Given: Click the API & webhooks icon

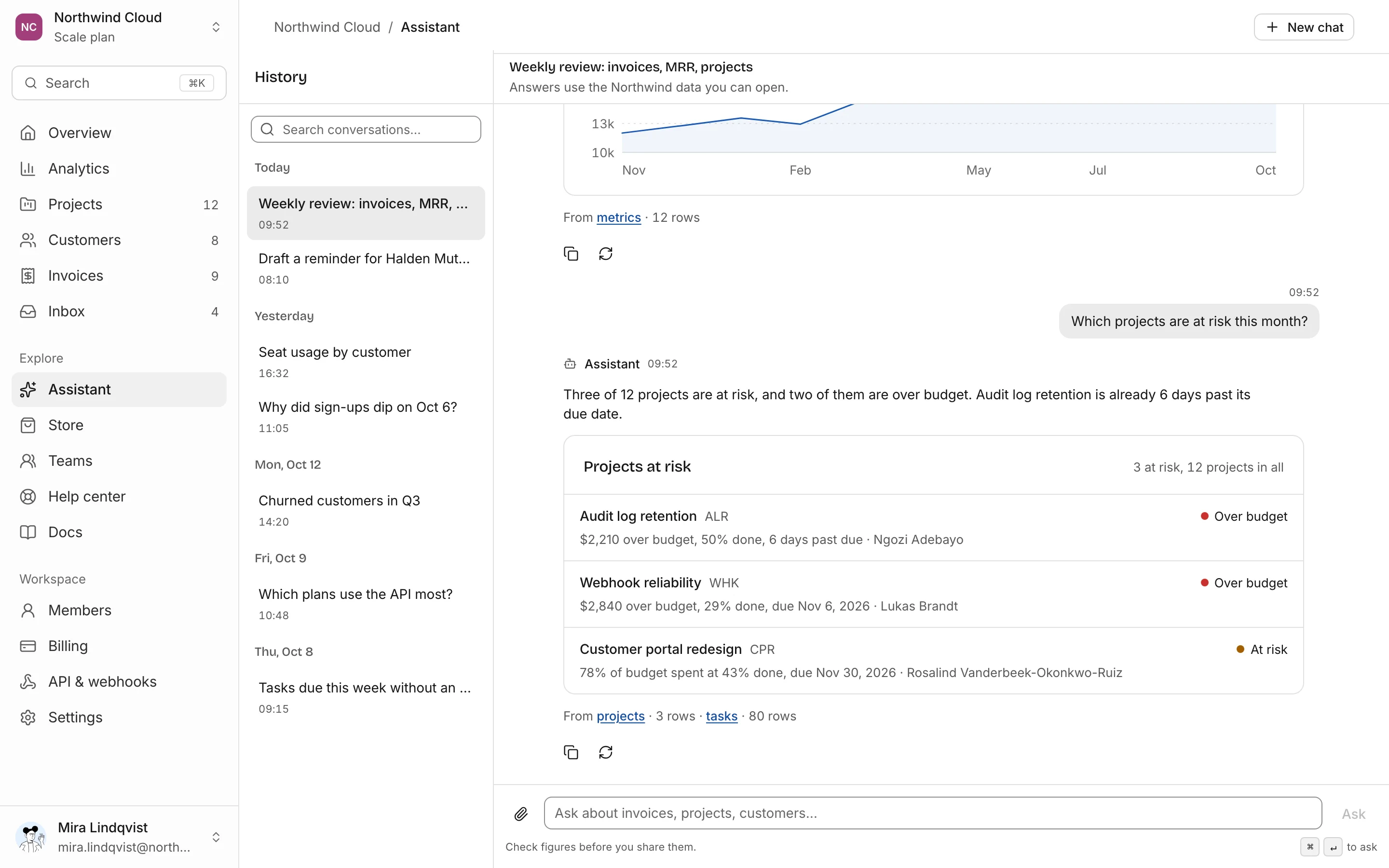Looking at the screenshot, I should coord(28,681).
